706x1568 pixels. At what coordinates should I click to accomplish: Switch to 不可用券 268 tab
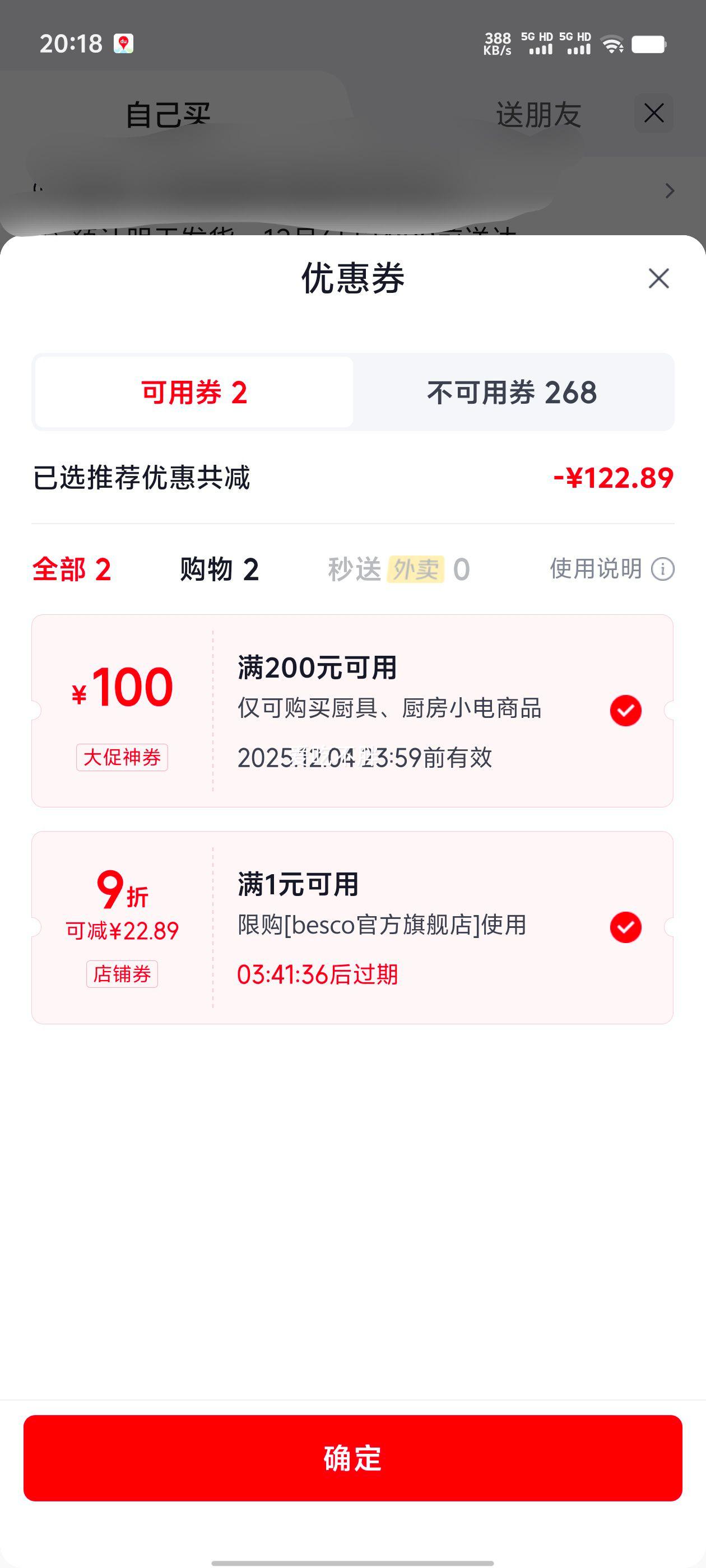point(512,393)
